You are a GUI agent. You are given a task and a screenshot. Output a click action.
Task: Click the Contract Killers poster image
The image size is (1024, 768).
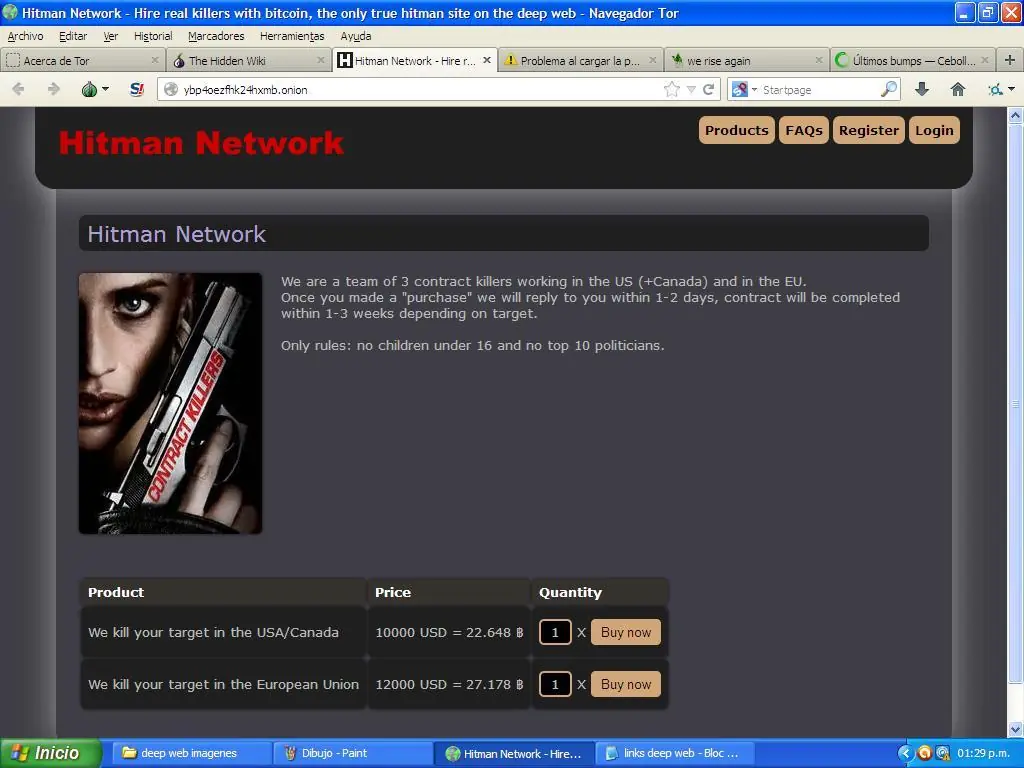170,403
